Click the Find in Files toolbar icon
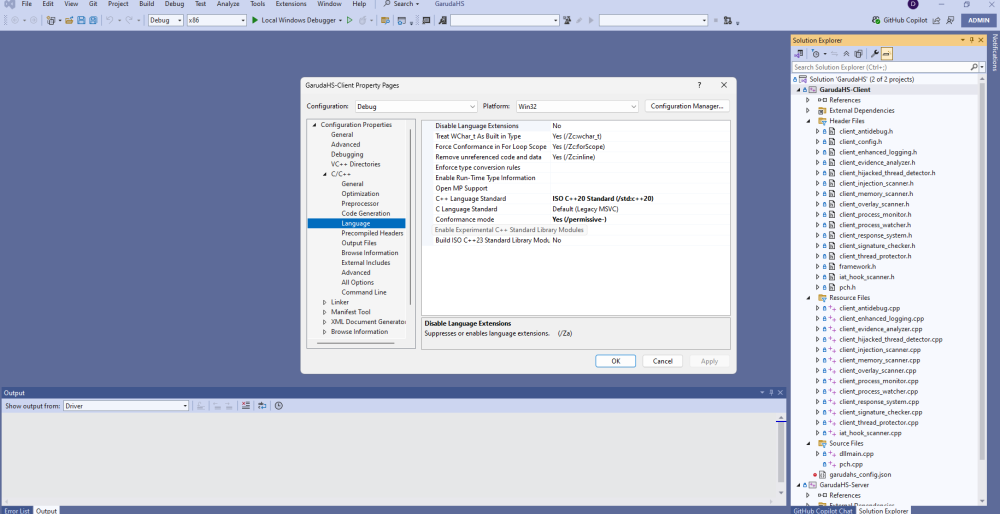The height and width of the screenshot is (514, 1000). pyautogui.click(x=385, y=20)
